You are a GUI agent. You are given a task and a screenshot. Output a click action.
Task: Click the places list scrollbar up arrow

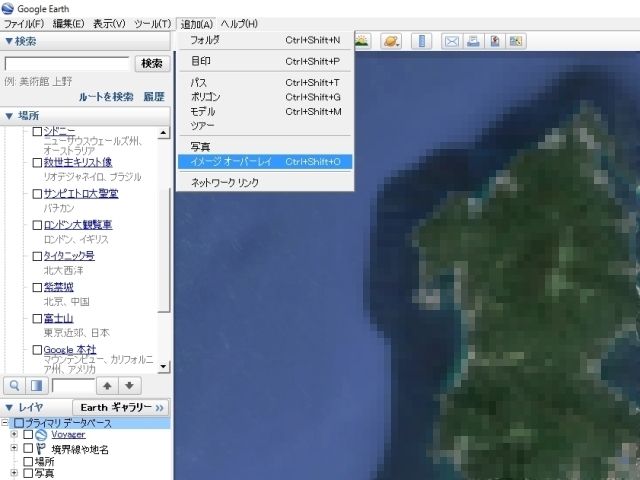coord(164,133)
